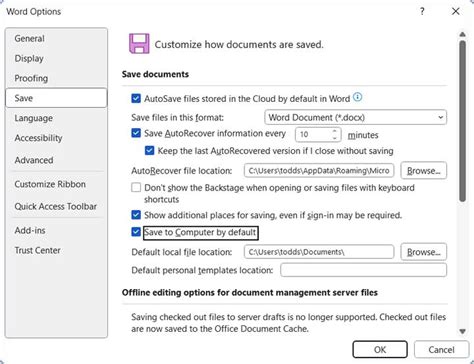Open the Display options category
Screen dimensions: 474x364
tap(56, 58)
